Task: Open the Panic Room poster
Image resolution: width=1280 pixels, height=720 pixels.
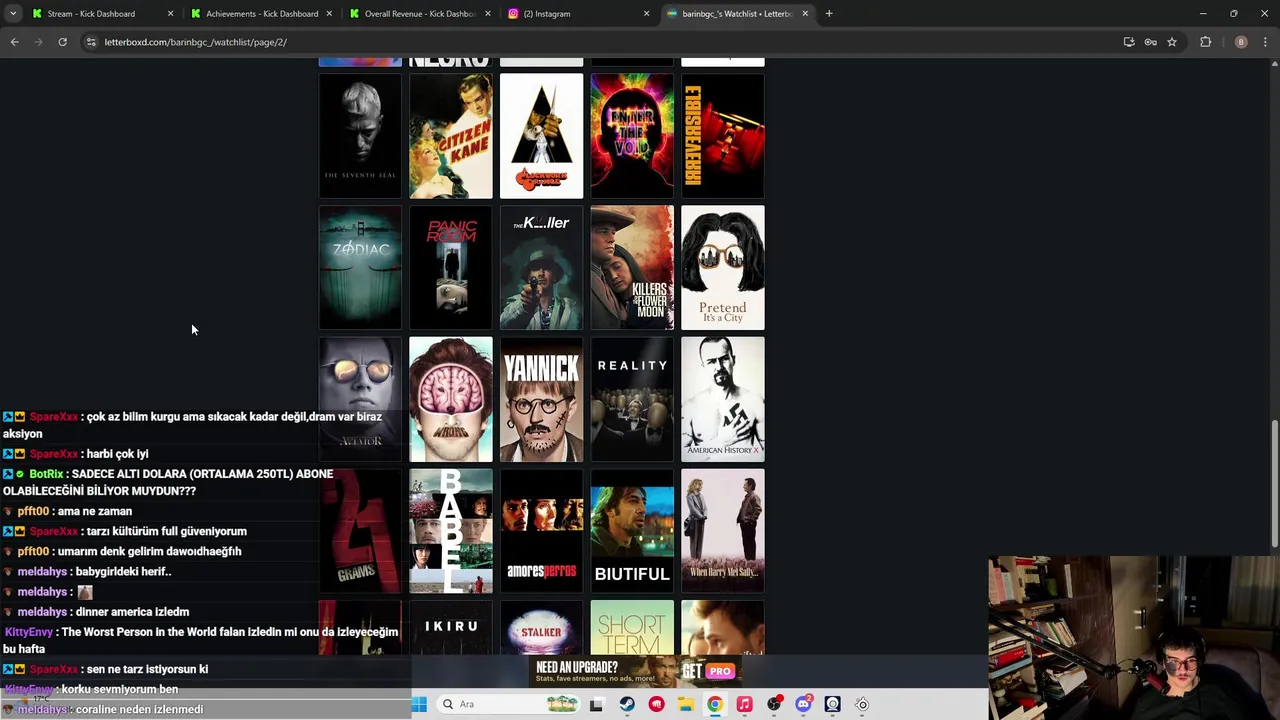Action: [451, 268]
